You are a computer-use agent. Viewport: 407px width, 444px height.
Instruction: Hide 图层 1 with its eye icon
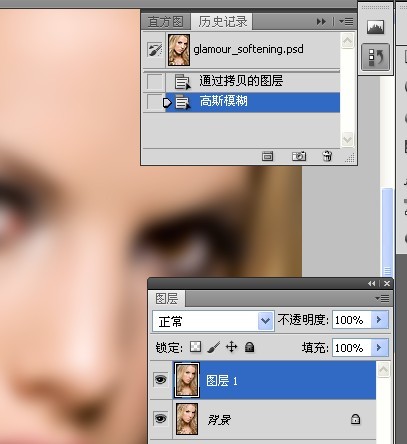161,380
